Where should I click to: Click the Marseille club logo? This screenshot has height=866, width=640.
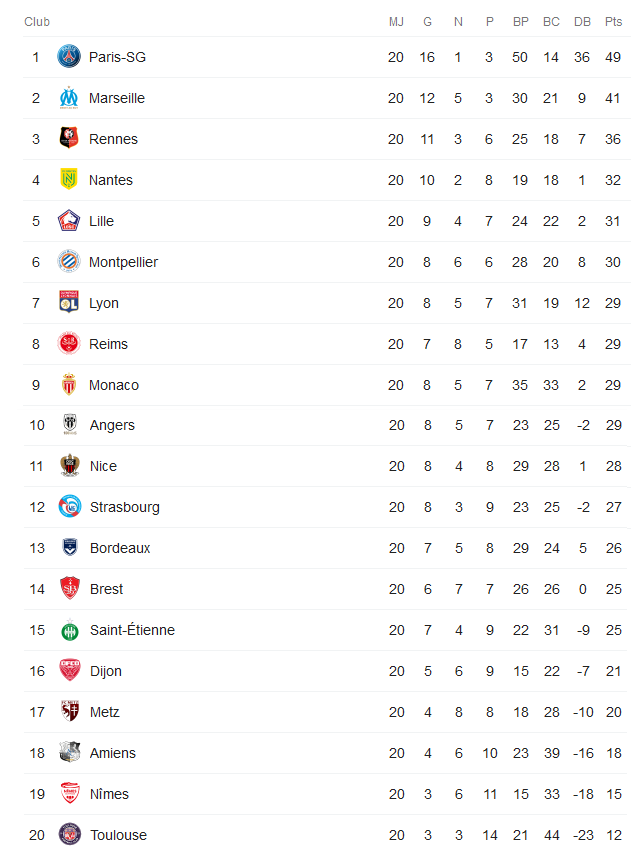pos(69,98)
